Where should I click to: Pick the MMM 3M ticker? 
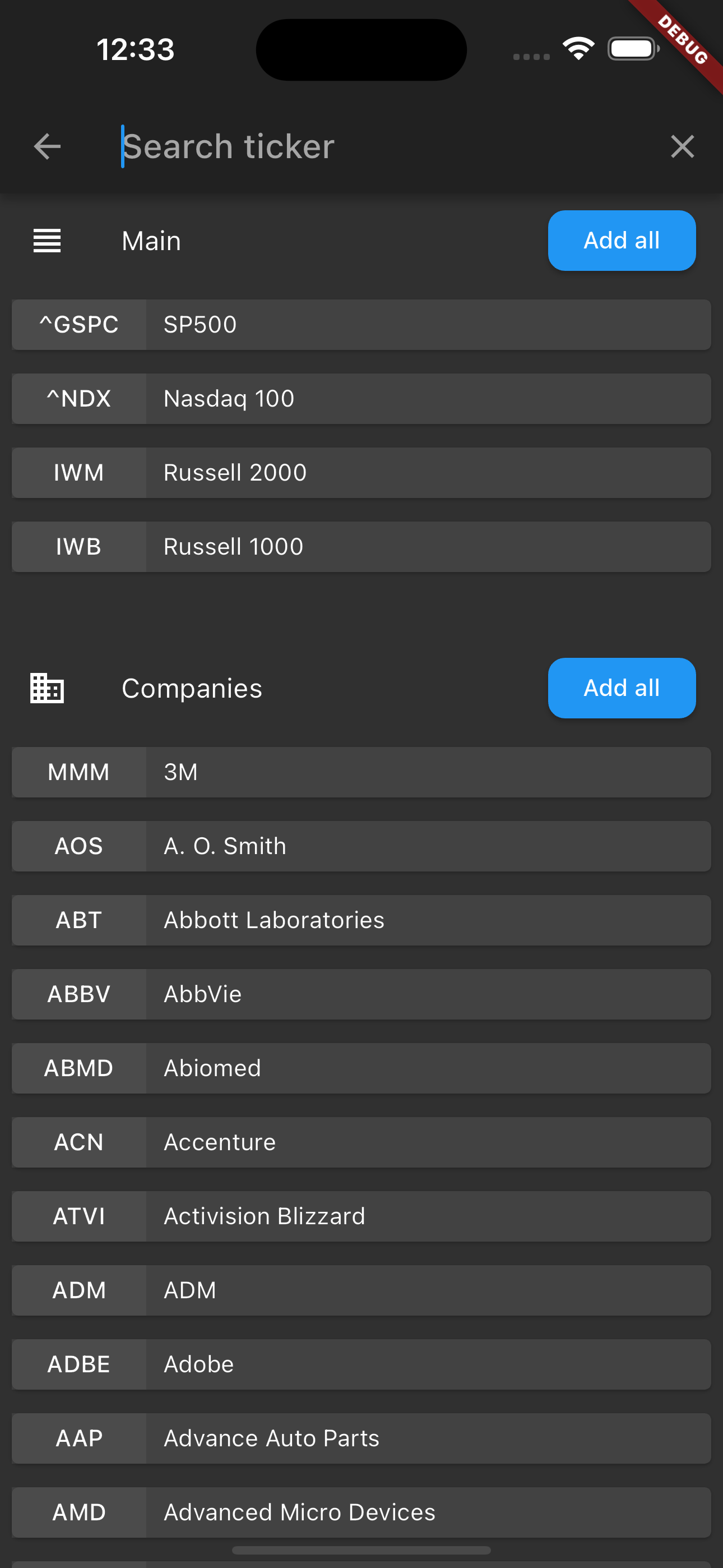[x=361, y=772]
